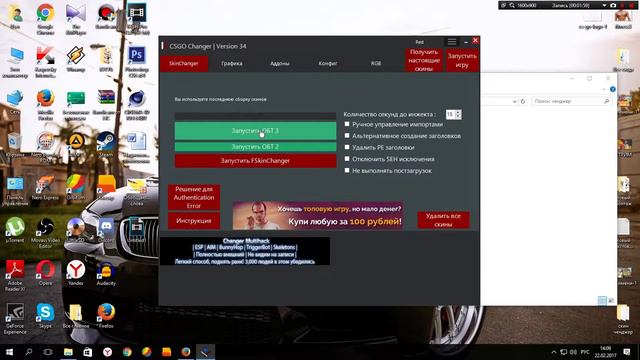Click the Windows Start button
This screenshot has width=640, height=360.
(x=9, y=352)
